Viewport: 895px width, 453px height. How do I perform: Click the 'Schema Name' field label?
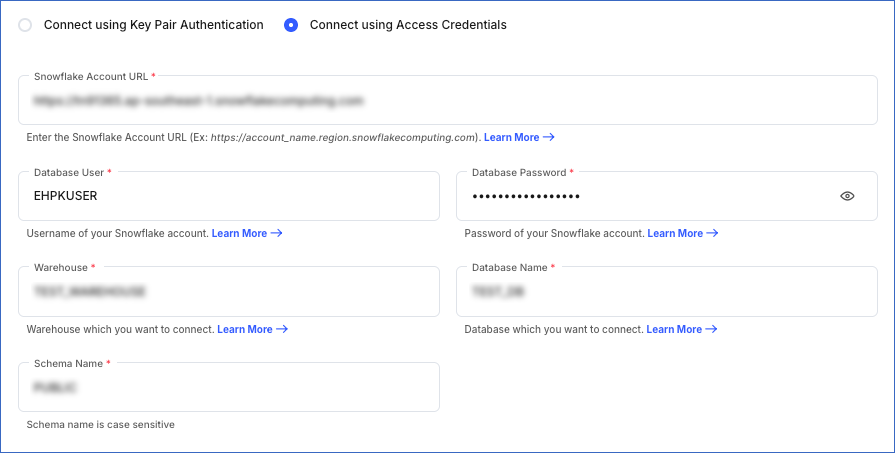(68, 363)
